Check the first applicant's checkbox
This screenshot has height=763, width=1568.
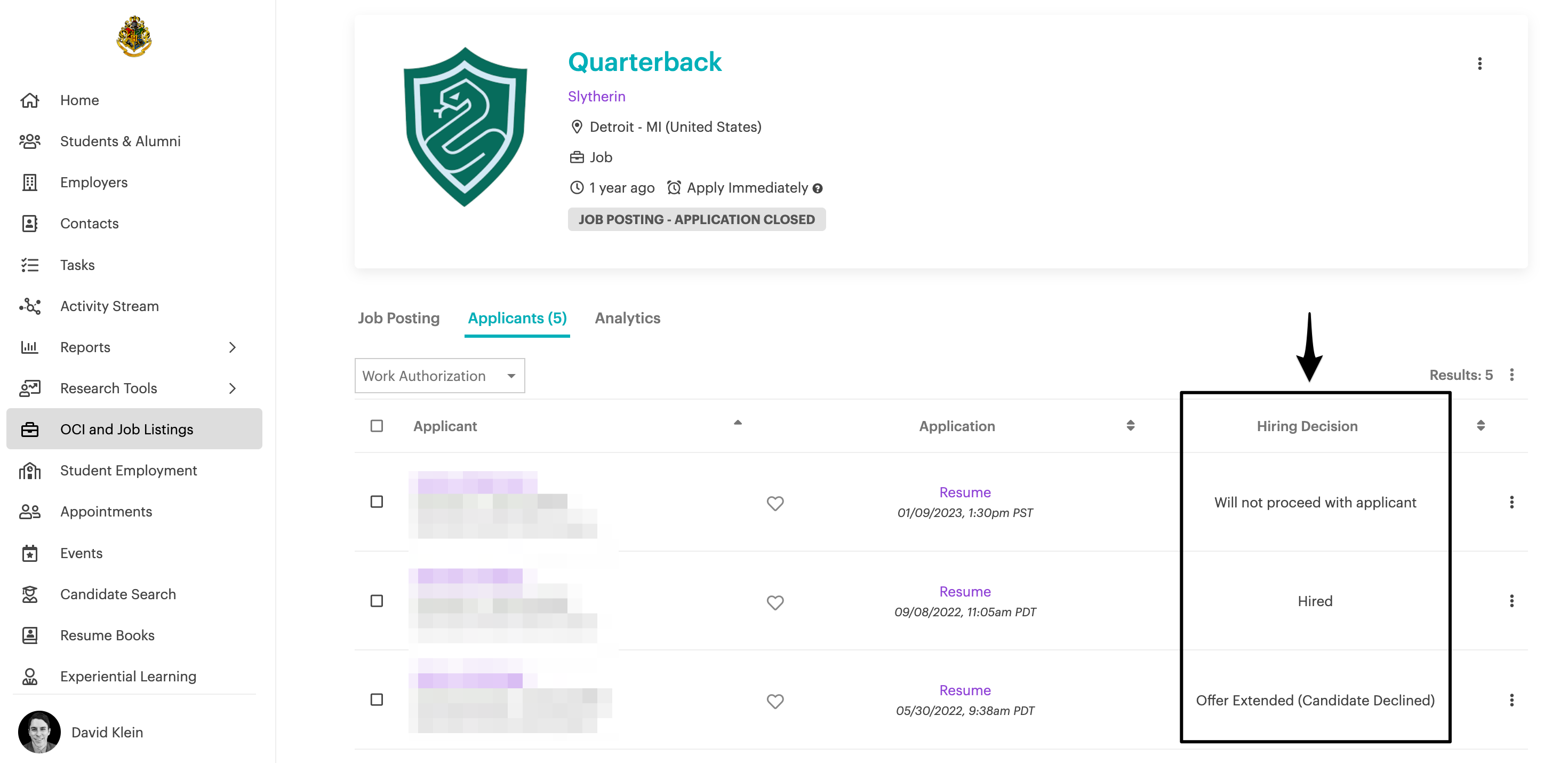click(377, 503)
